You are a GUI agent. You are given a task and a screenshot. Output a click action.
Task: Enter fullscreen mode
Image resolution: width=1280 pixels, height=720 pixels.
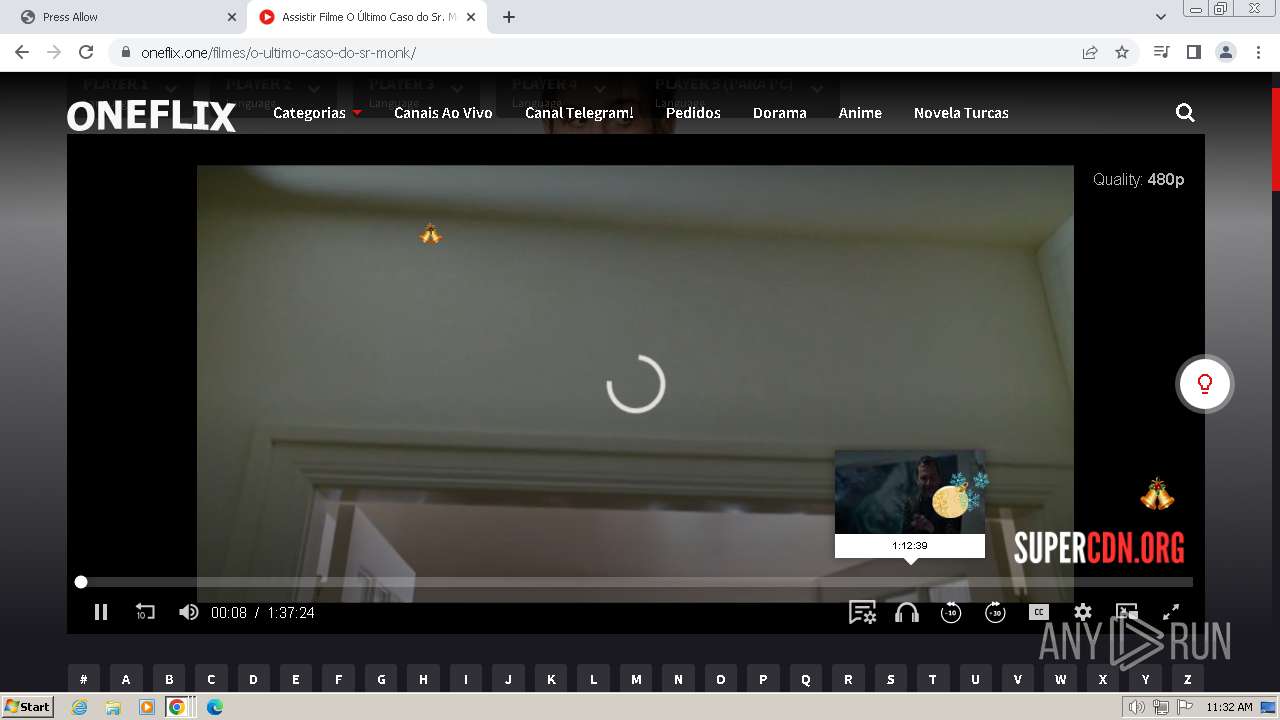pyautogui.click(x=1171, y=612)
